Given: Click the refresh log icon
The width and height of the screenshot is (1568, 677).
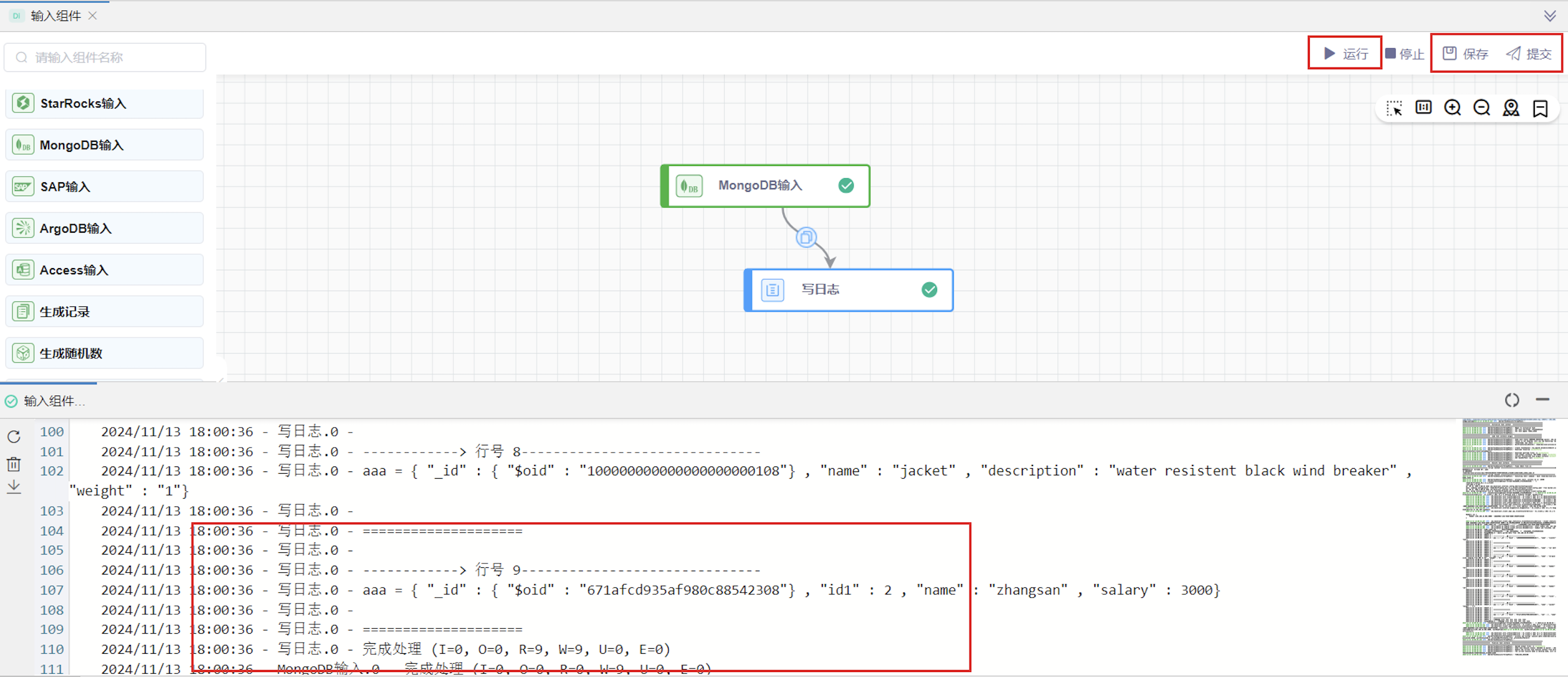Looking at the screenshot, I should coord(14,437).
